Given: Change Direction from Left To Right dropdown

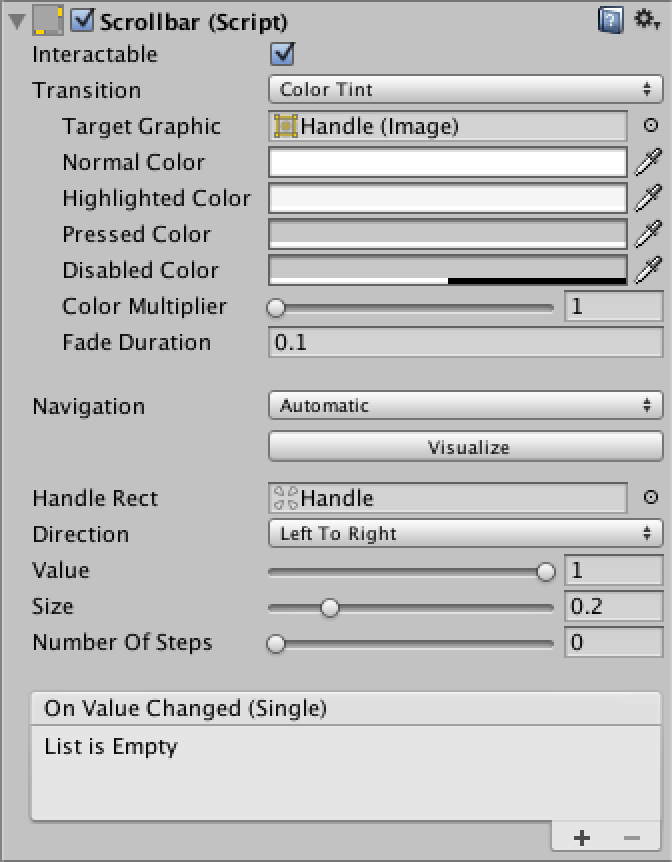Looking at the screenshot, I should click(465, 533).
